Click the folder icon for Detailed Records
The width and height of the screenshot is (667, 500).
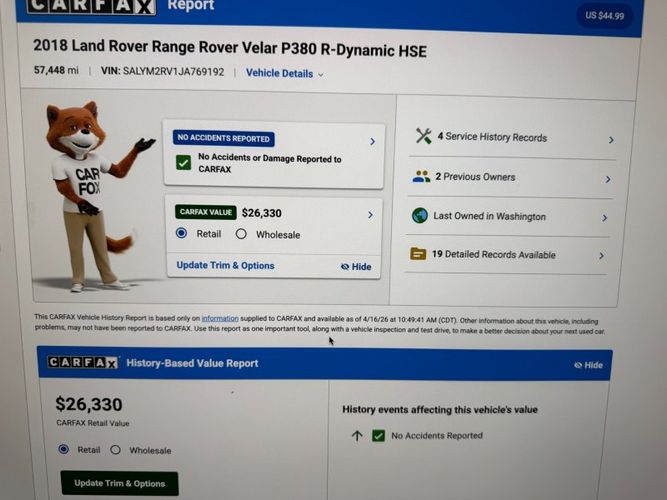418,254
